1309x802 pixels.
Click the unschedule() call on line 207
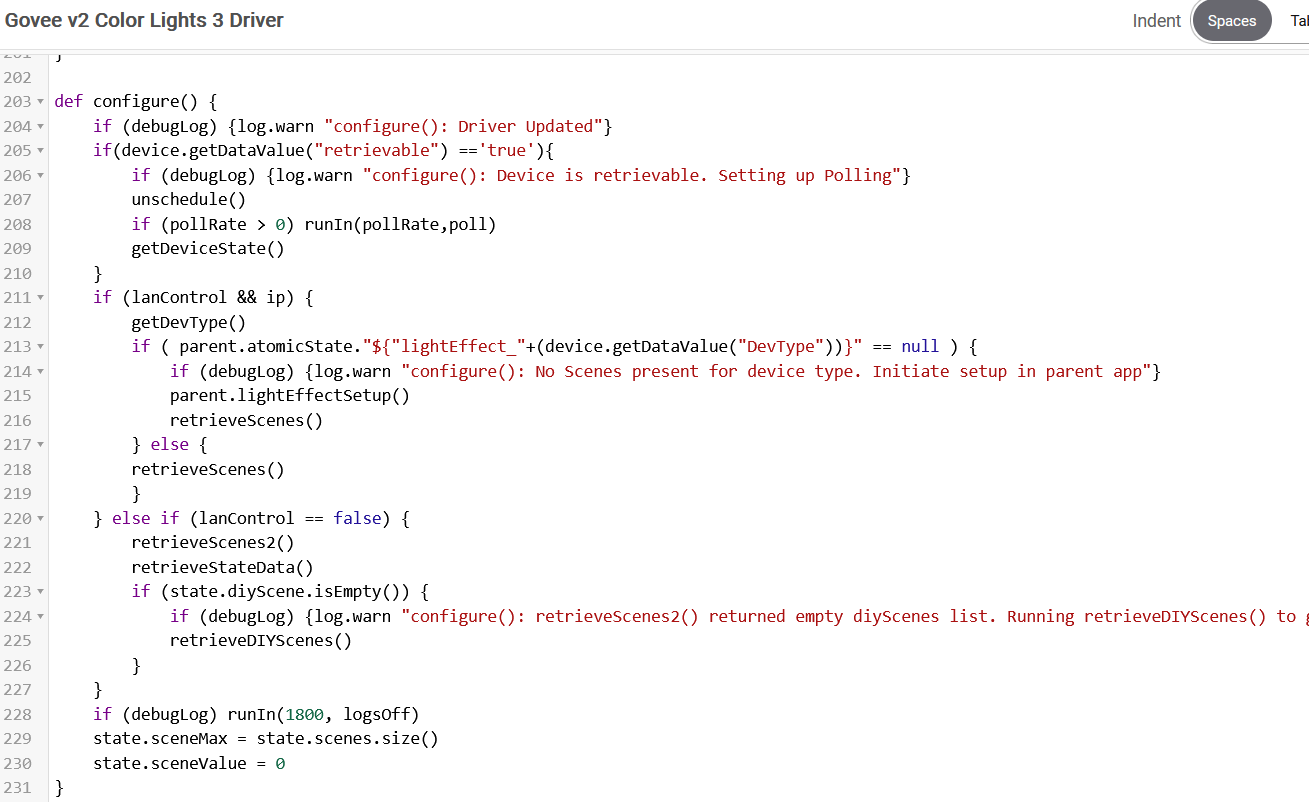tap(189, 199)
